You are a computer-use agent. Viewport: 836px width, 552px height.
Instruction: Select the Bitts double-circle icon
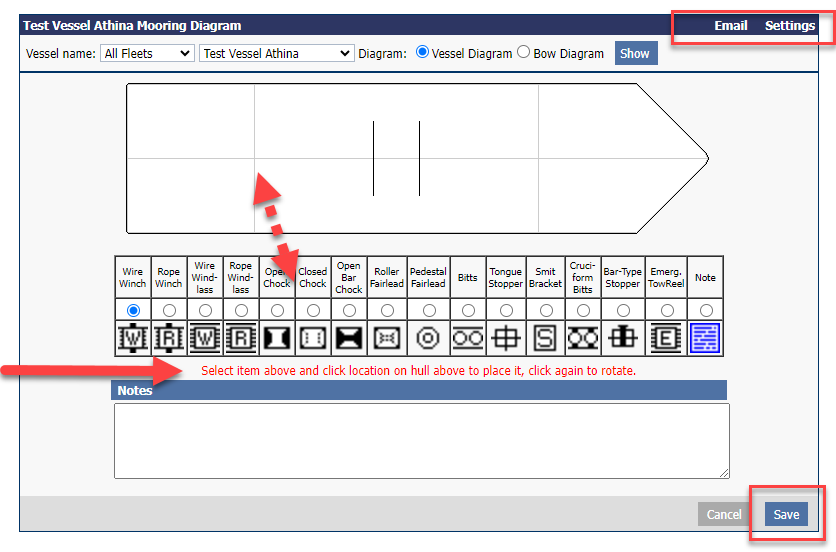(468, 338)
